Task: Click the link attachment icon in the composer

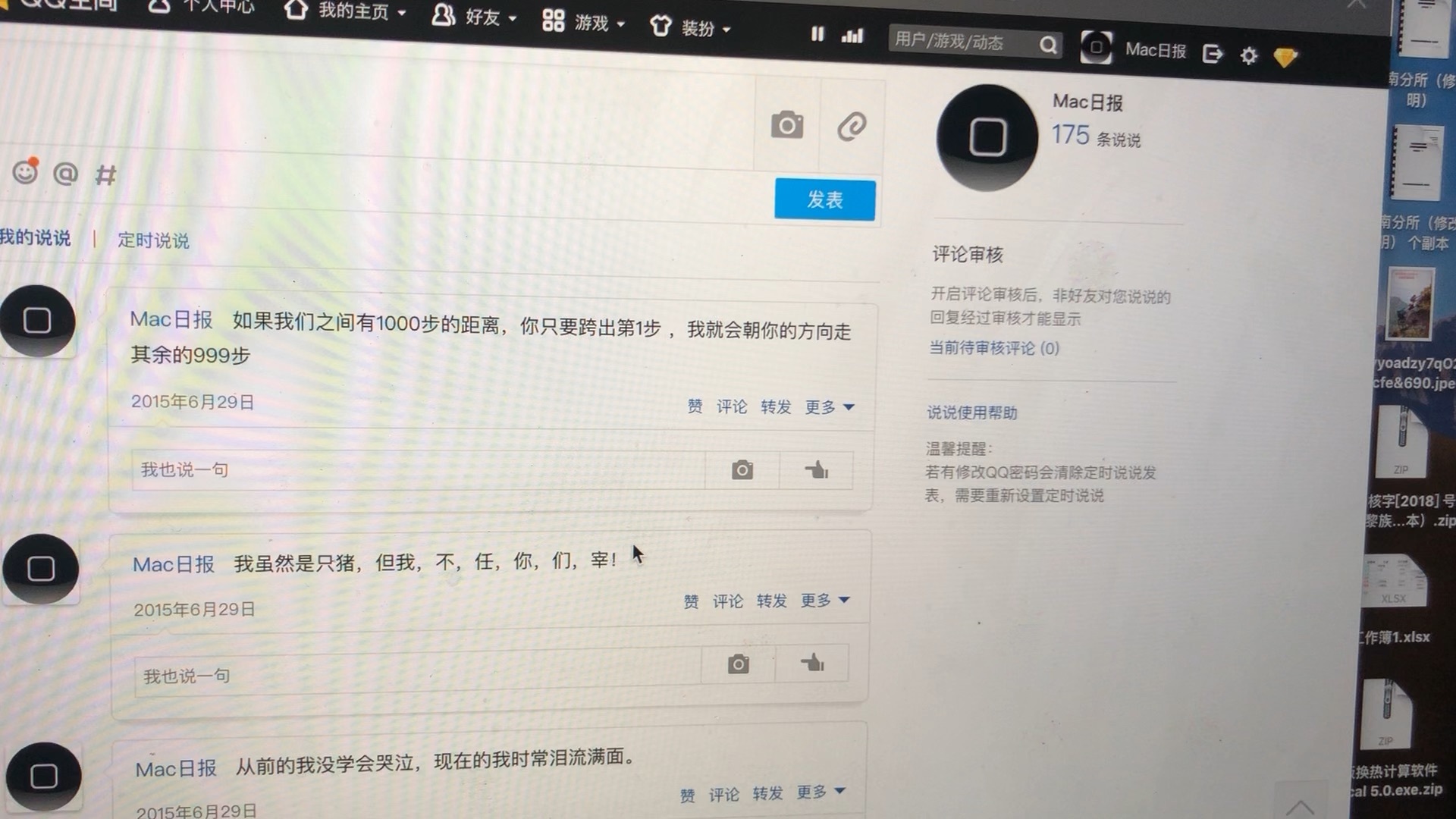Action: (852, 127)
